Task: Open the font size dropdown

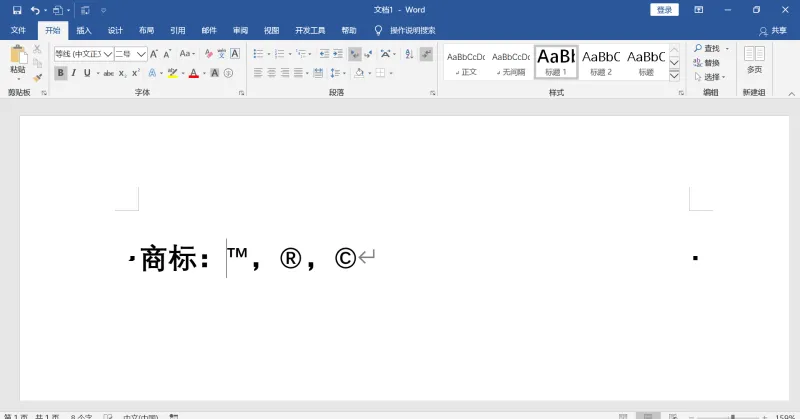Action: (x=141, y=54)
